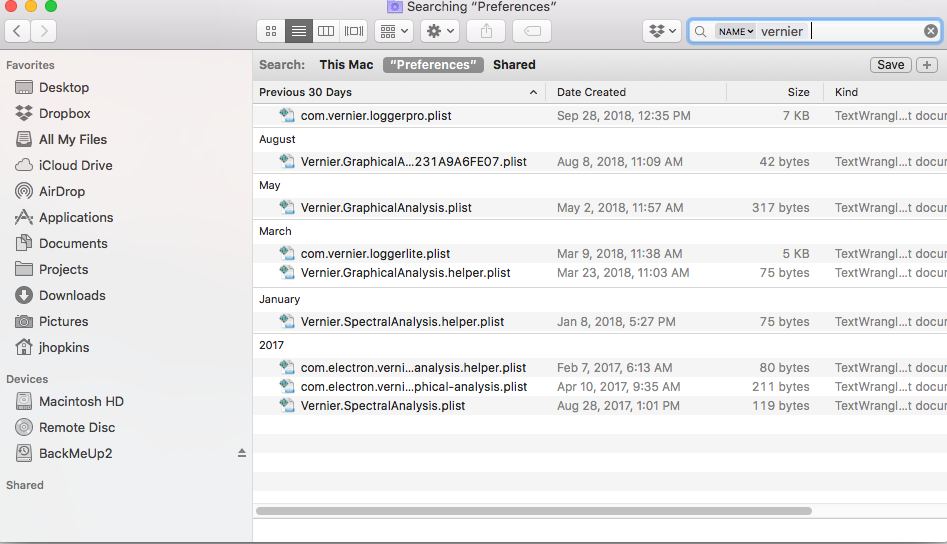Set search scope to "Preferences"
Image resolution: width=947 pixels, height=544 pixels.
[x=433, y=65]
